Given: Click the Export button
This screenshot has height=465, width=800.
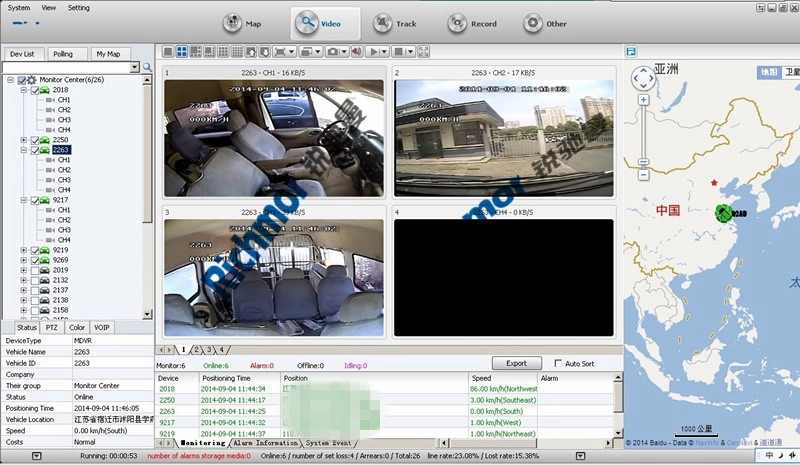Looking at the screenshot, I should pos(516,363).
